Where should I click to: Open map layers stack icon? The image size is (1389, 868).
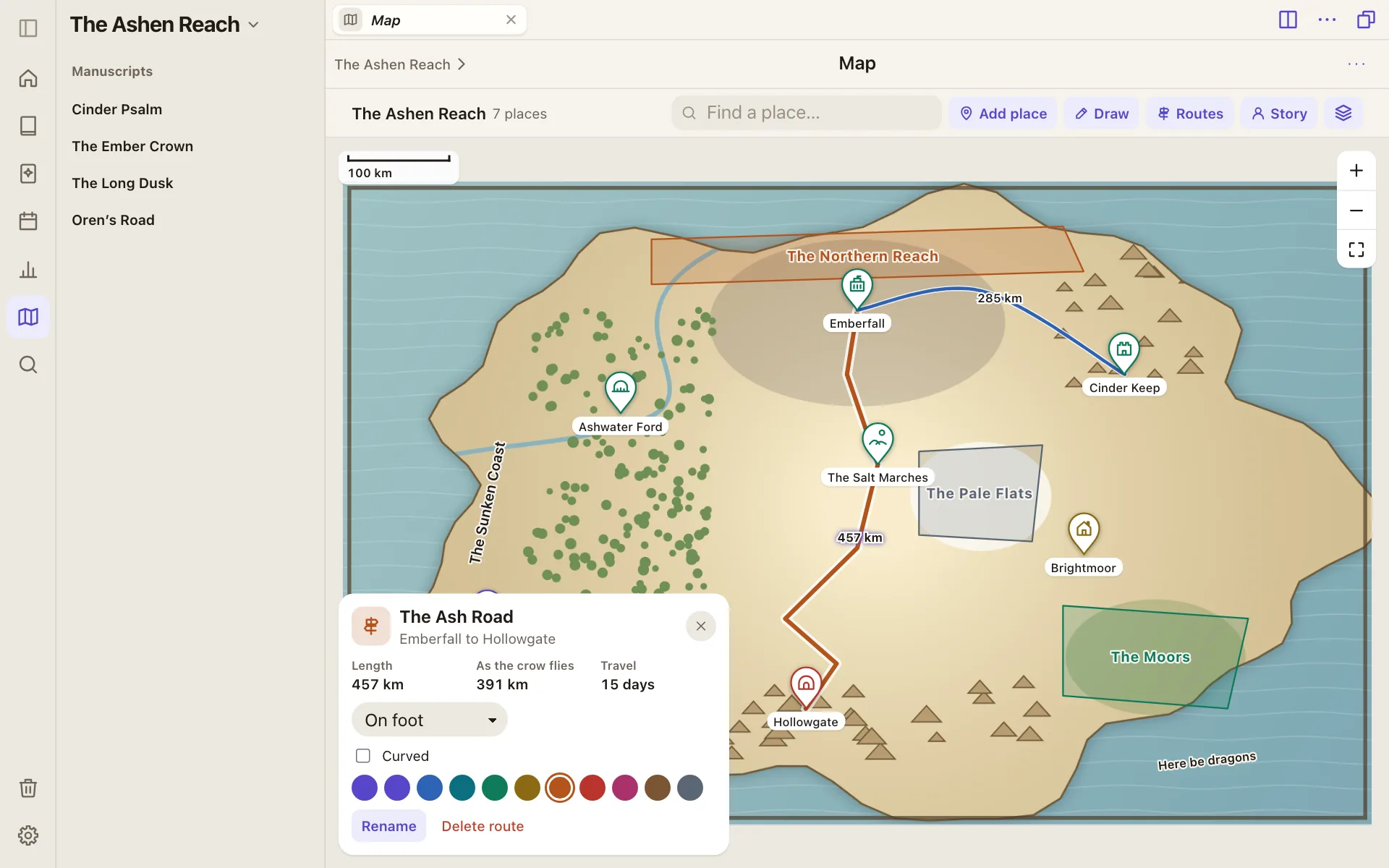[x=1343, y=114]
